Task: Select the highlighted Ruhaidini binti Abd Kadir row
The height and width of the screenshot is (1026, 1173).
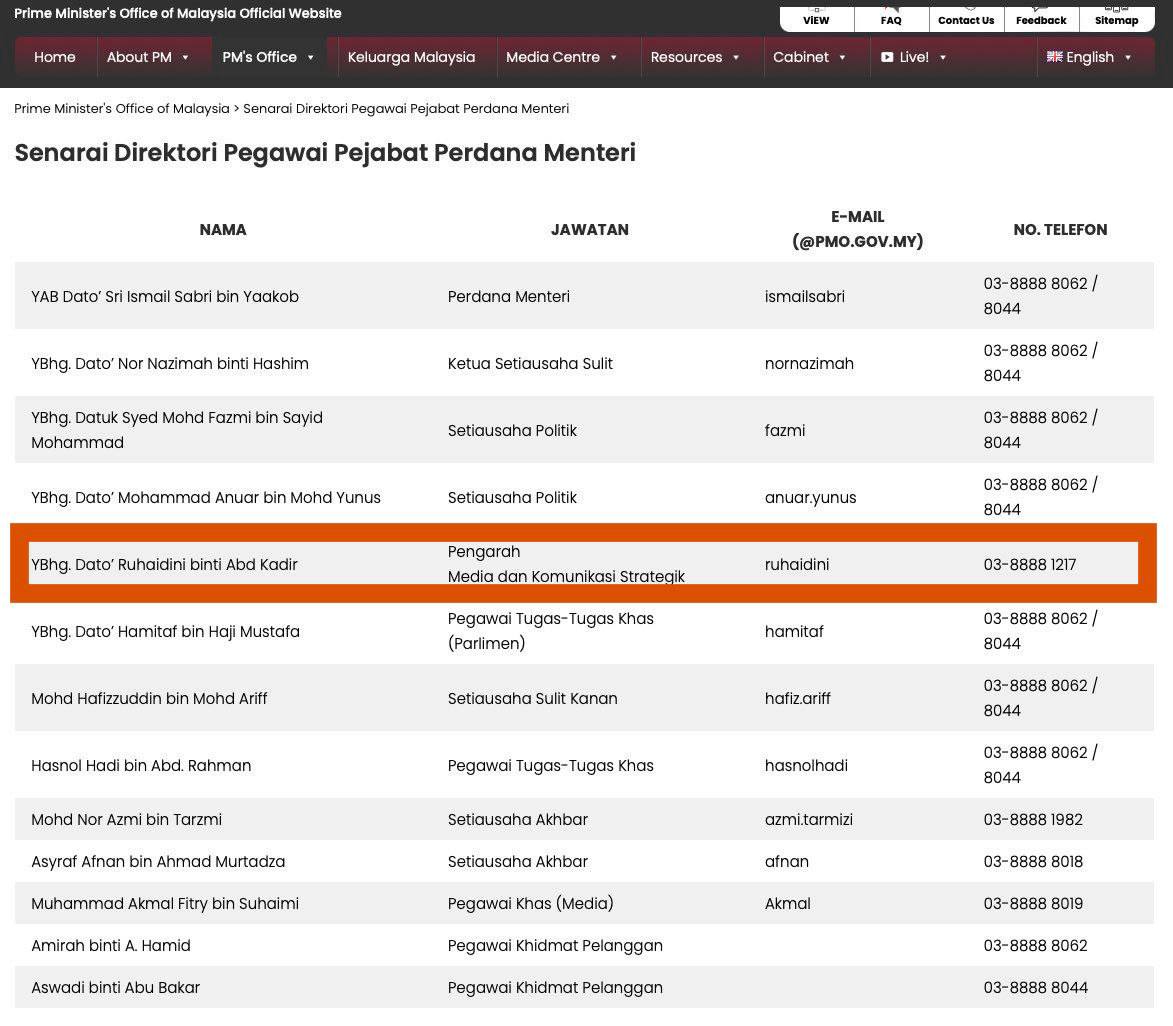Action: click(583, 564)
